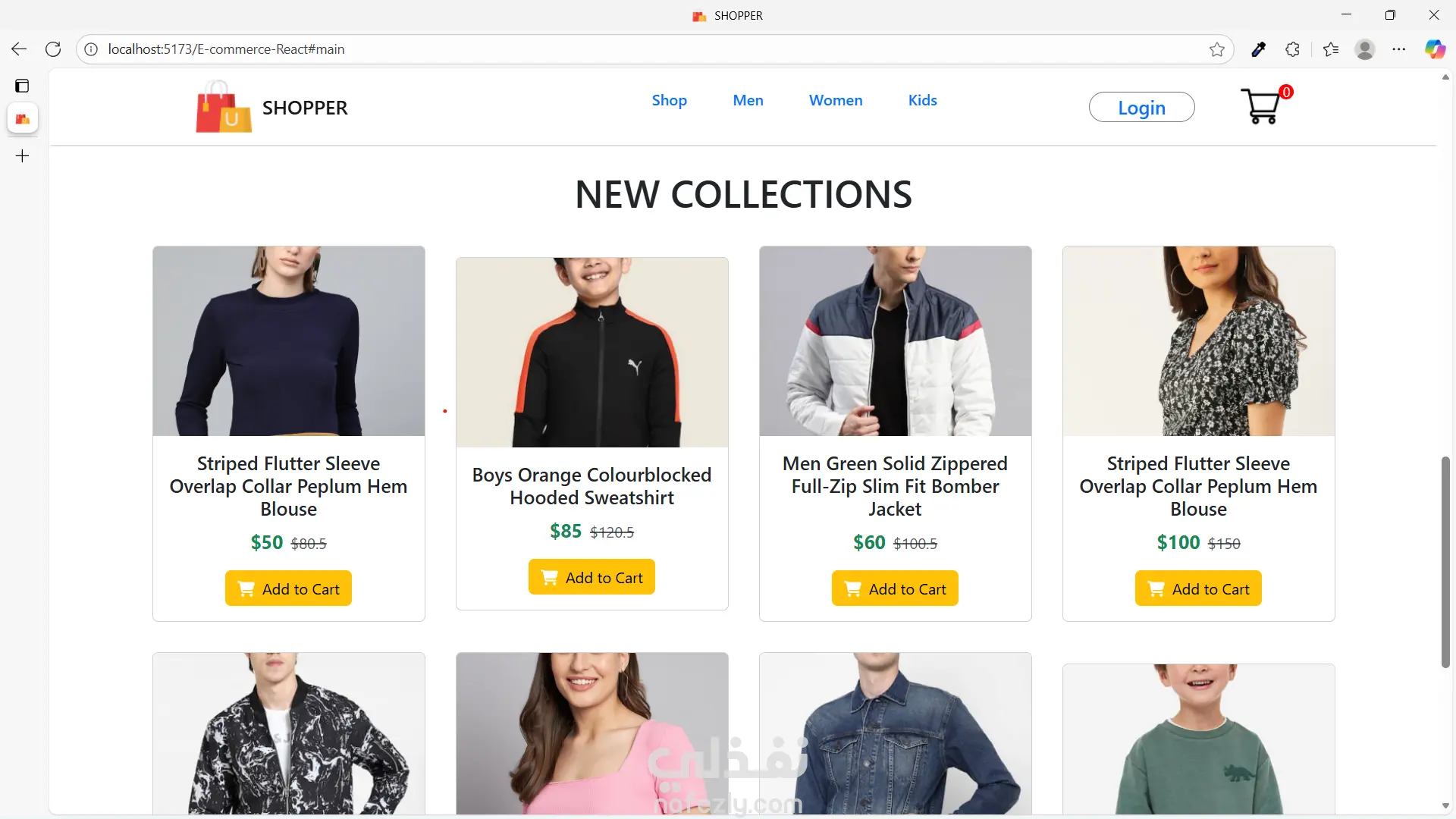Click the SHOPPER bag logo
Viewport: 1456px width, 819px height.
223,108
